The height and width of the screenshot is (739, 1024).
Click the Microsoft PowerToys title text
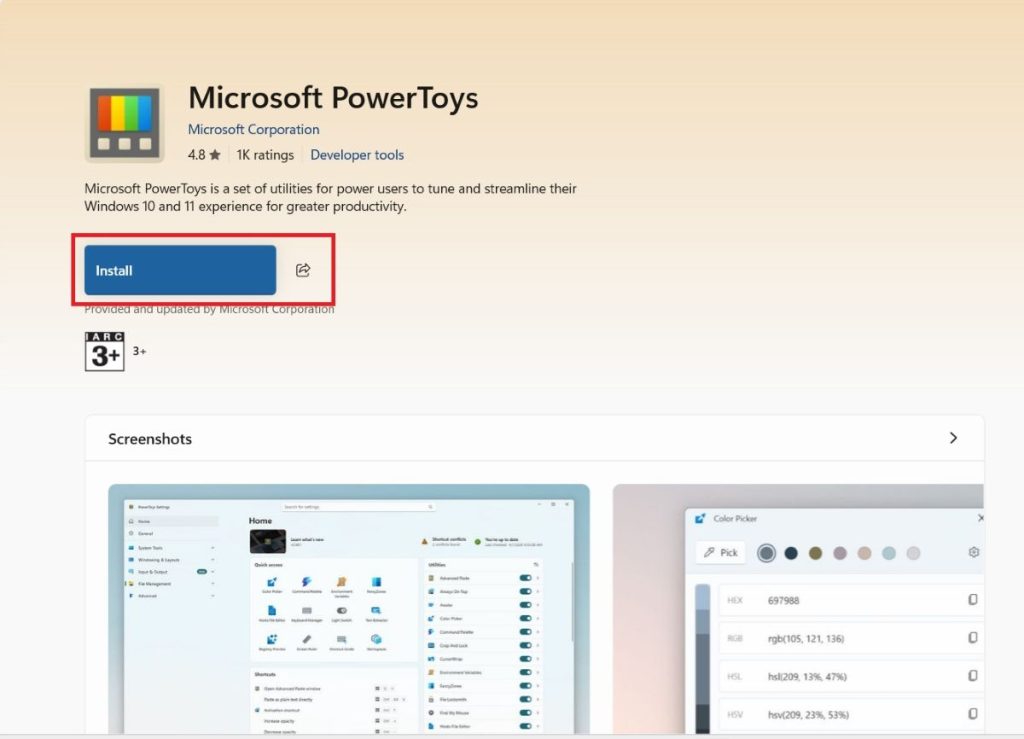coord(333,98)
